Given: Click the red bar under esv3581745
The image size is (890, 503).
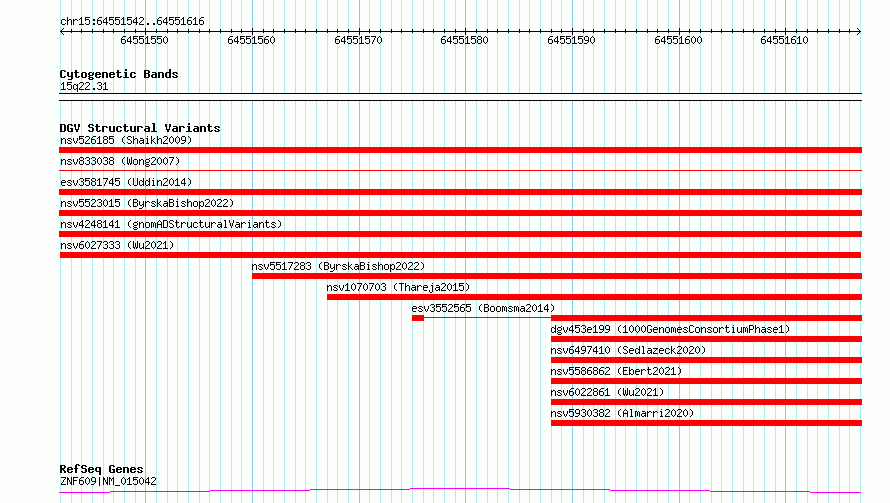Looking at the screenshot, I should [x=460, y=192].
